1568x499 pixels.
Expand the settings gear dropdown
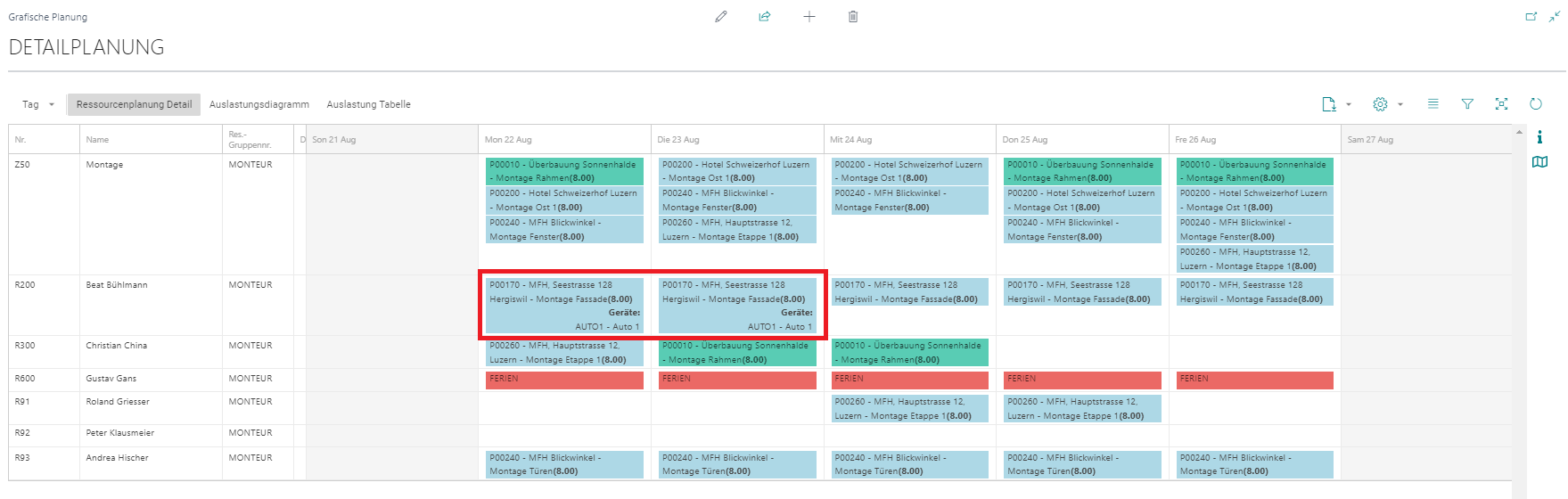click(1388, 104)
